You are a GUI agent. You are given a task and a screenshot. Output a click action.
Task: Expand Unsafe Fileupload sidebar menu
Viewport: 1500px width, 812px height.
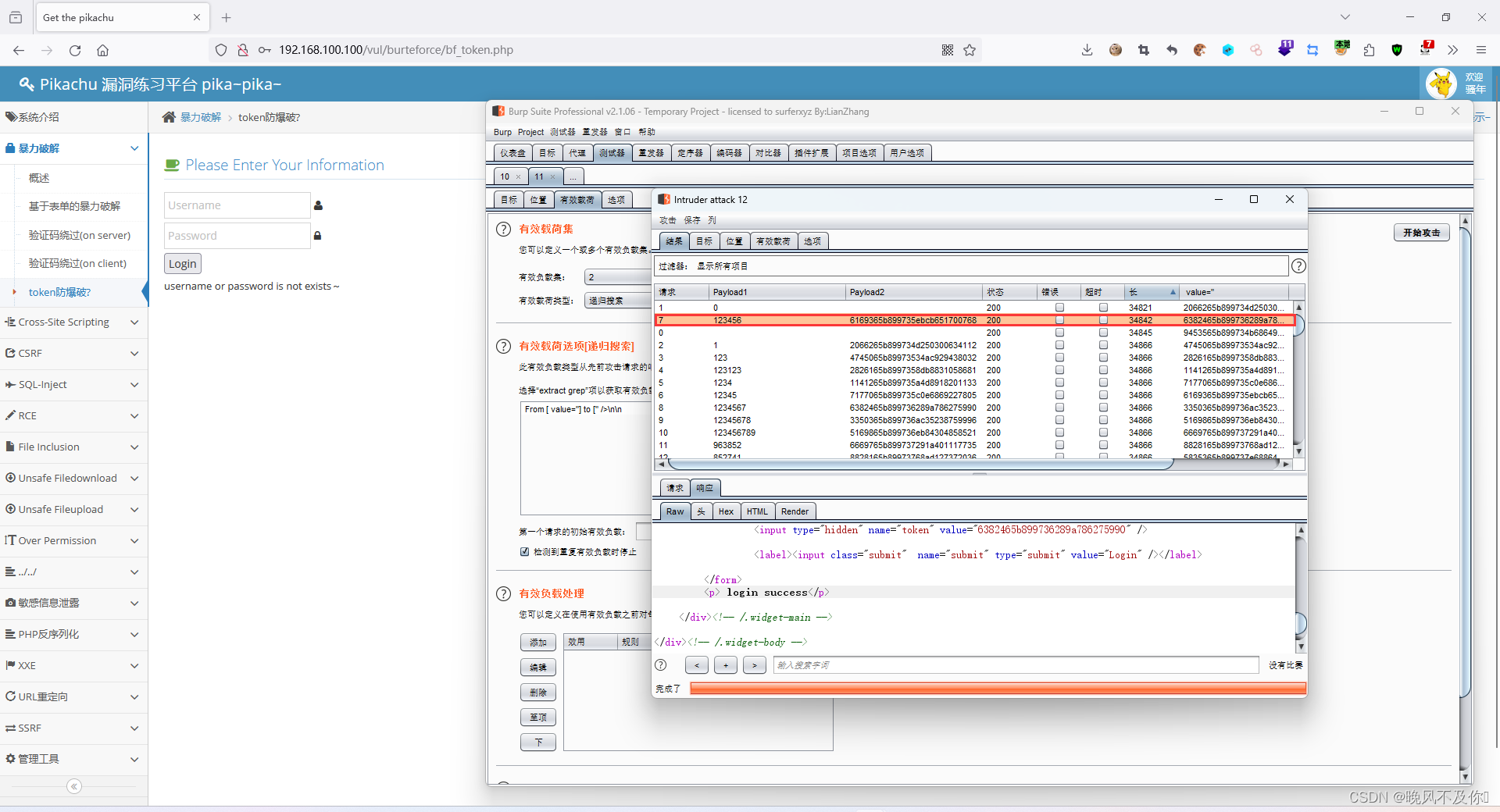[x=73, y=510]
